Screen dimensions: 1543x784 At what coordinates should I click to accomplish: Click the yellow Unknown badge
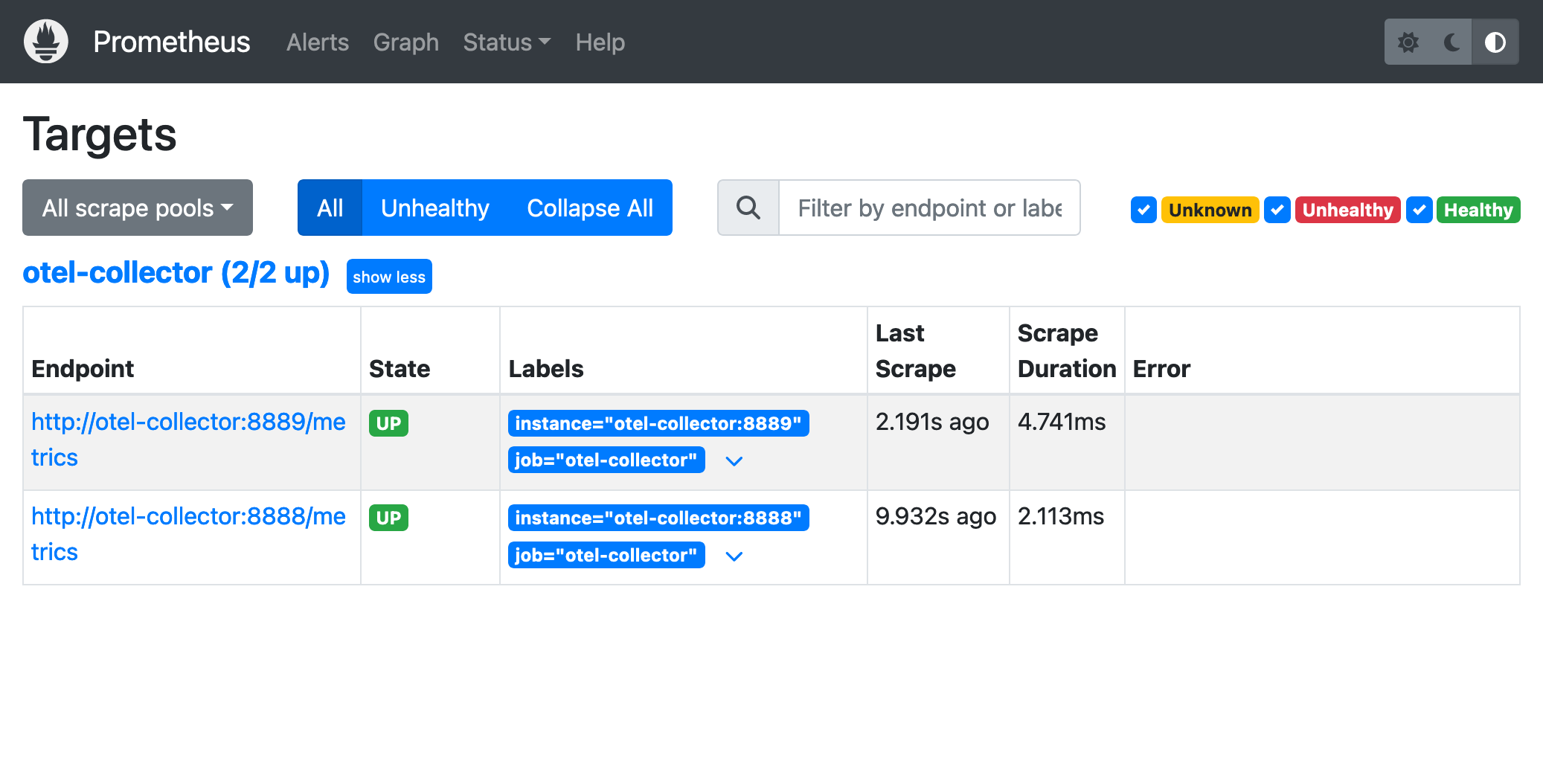pyautogui.click(x=1210, y=210)
